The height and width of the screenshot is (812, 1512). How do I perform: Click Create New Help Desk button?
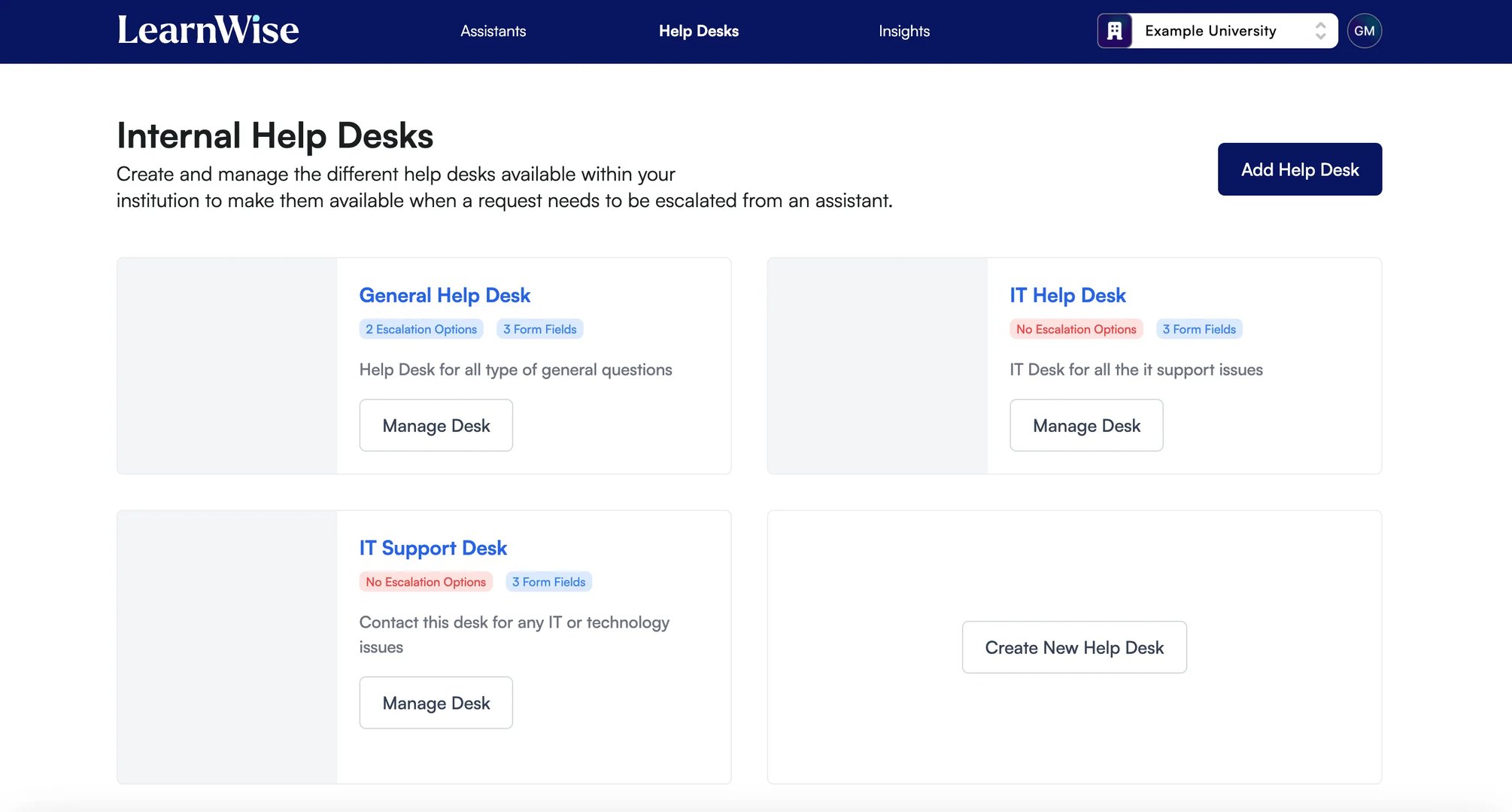click(1074, 647)
